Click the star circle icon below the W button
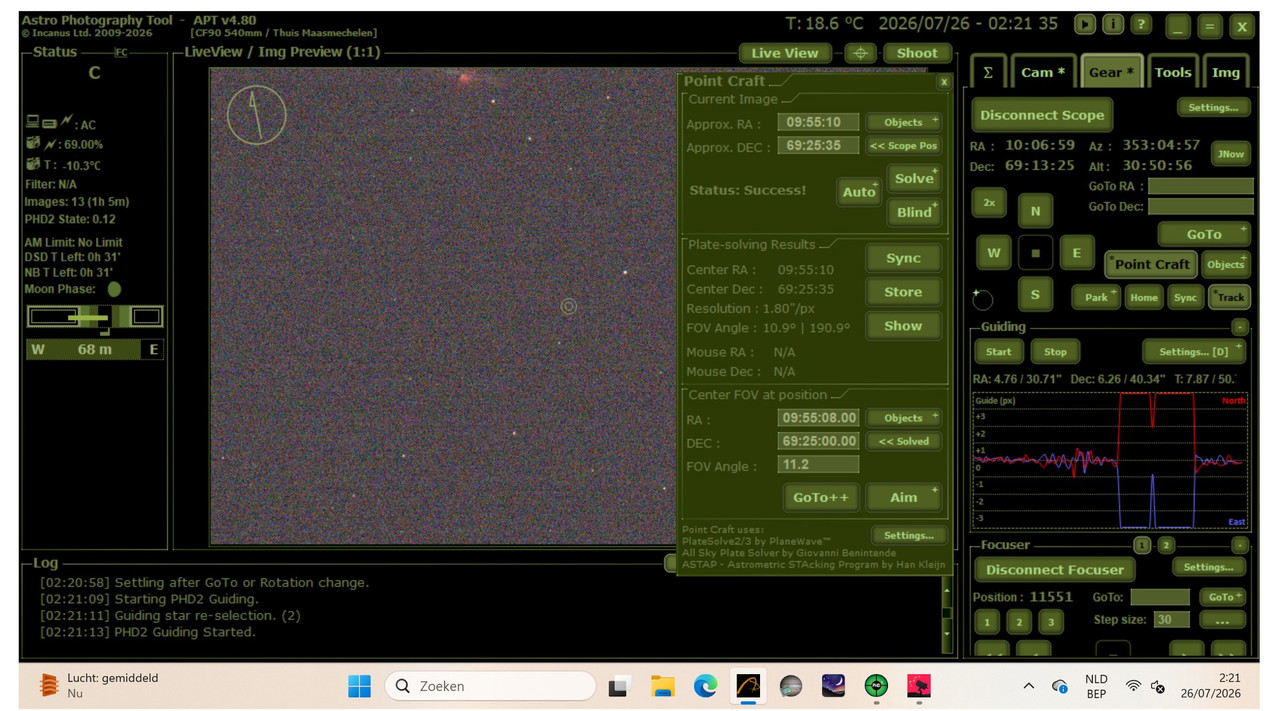 [983, 299]
